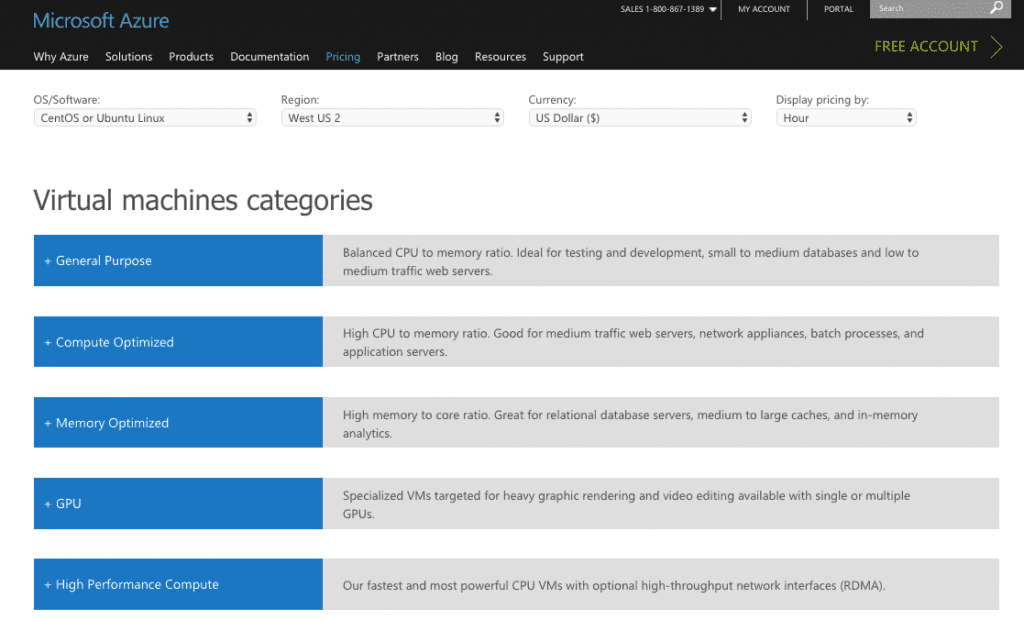
Task: Go to the Documentation section
Action: pos(270,57)
